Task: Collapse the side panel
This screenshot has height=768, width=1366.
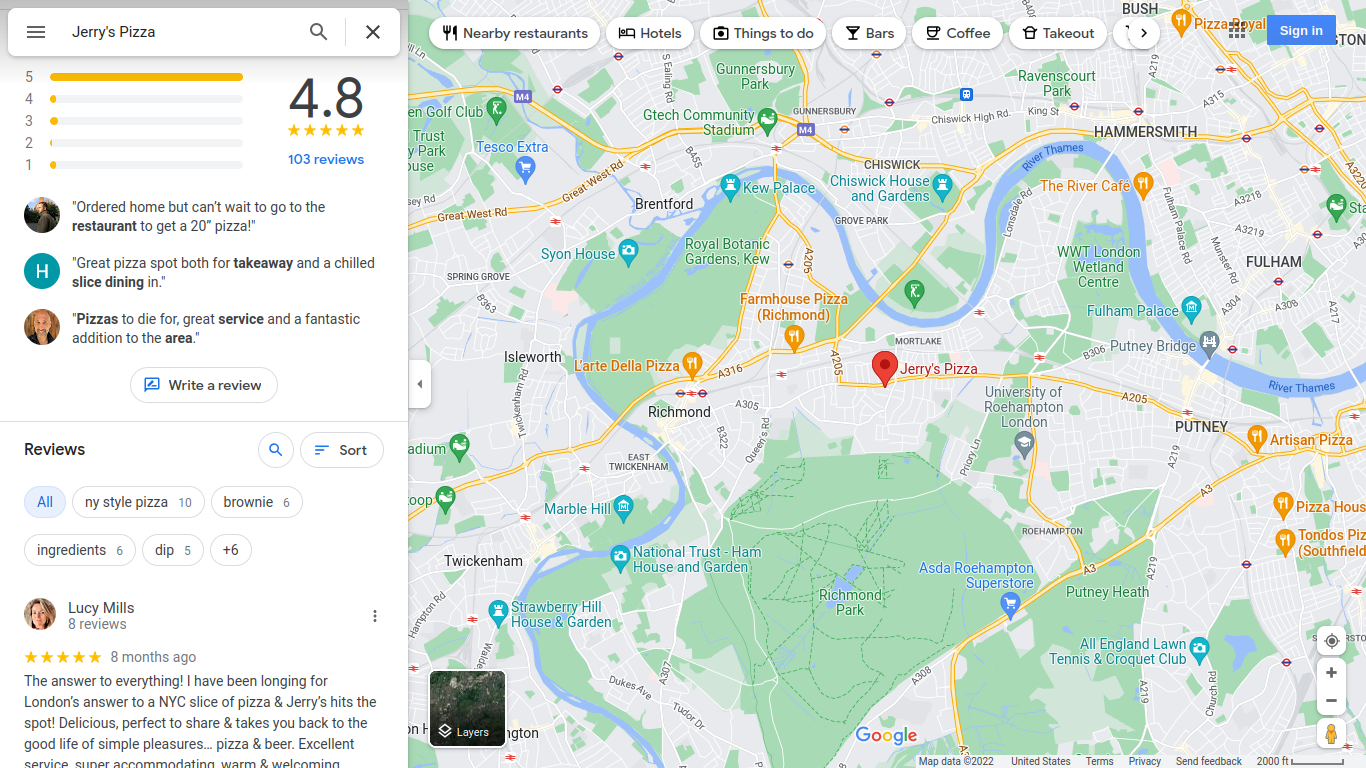Action: [x=420, y=384]
